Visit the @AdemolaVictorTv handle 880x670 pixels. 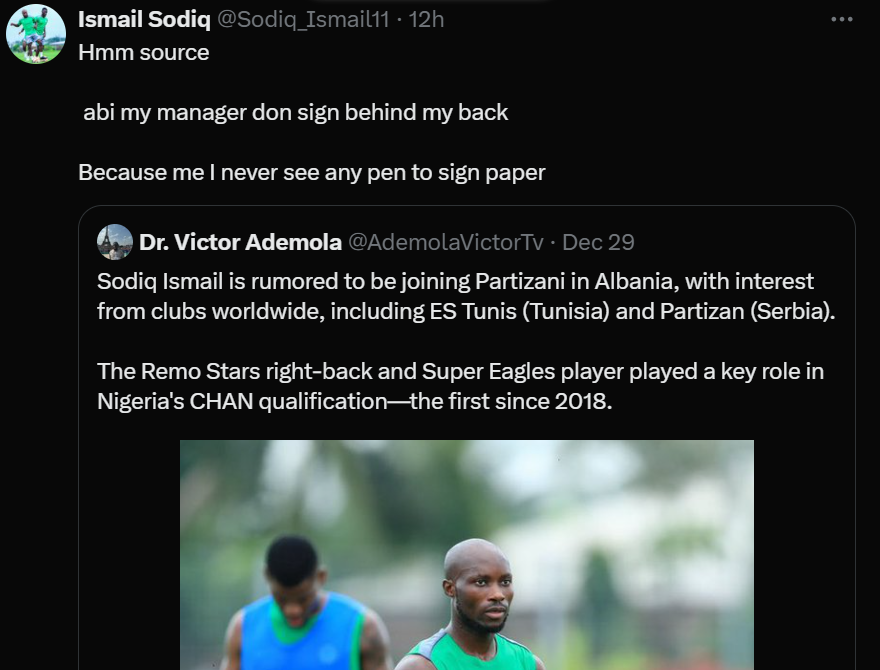click(445, 242)
